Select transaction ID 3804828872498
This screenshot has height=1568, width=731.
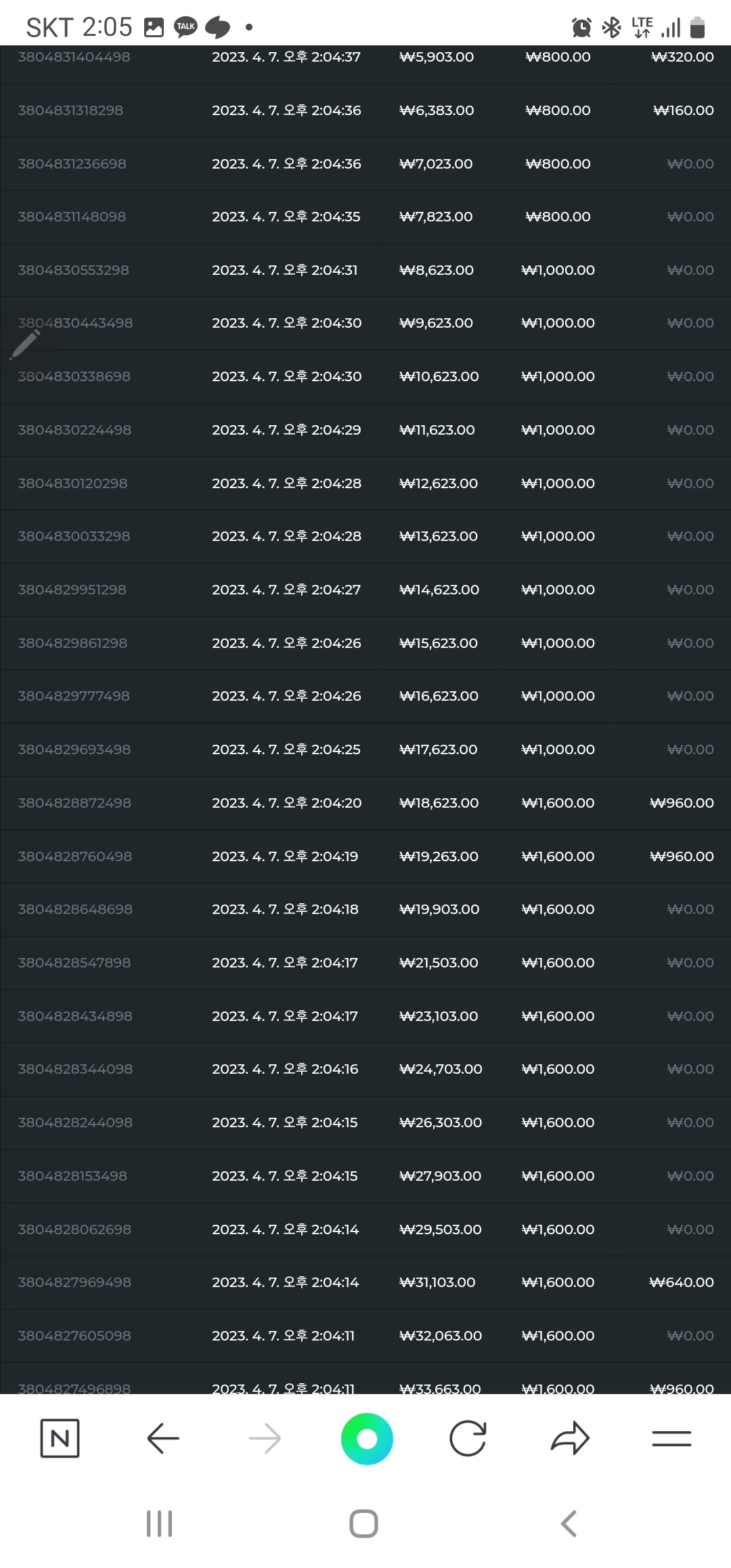pyautogui.click(x=74, y=803)
